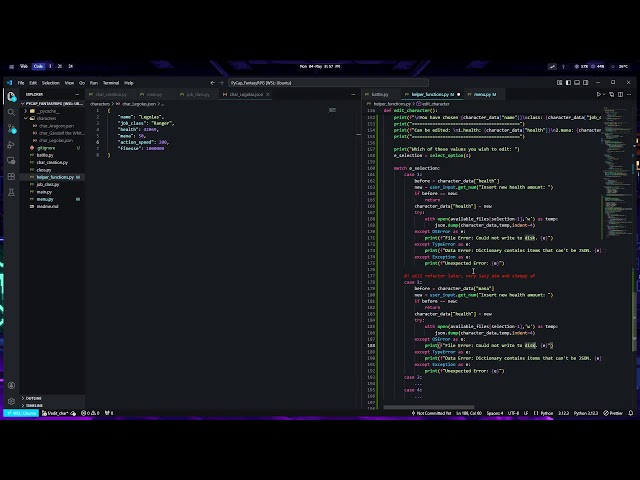Open more actions in left editor group
Screen dimensions: 640x480
click(x=353, y=94)
